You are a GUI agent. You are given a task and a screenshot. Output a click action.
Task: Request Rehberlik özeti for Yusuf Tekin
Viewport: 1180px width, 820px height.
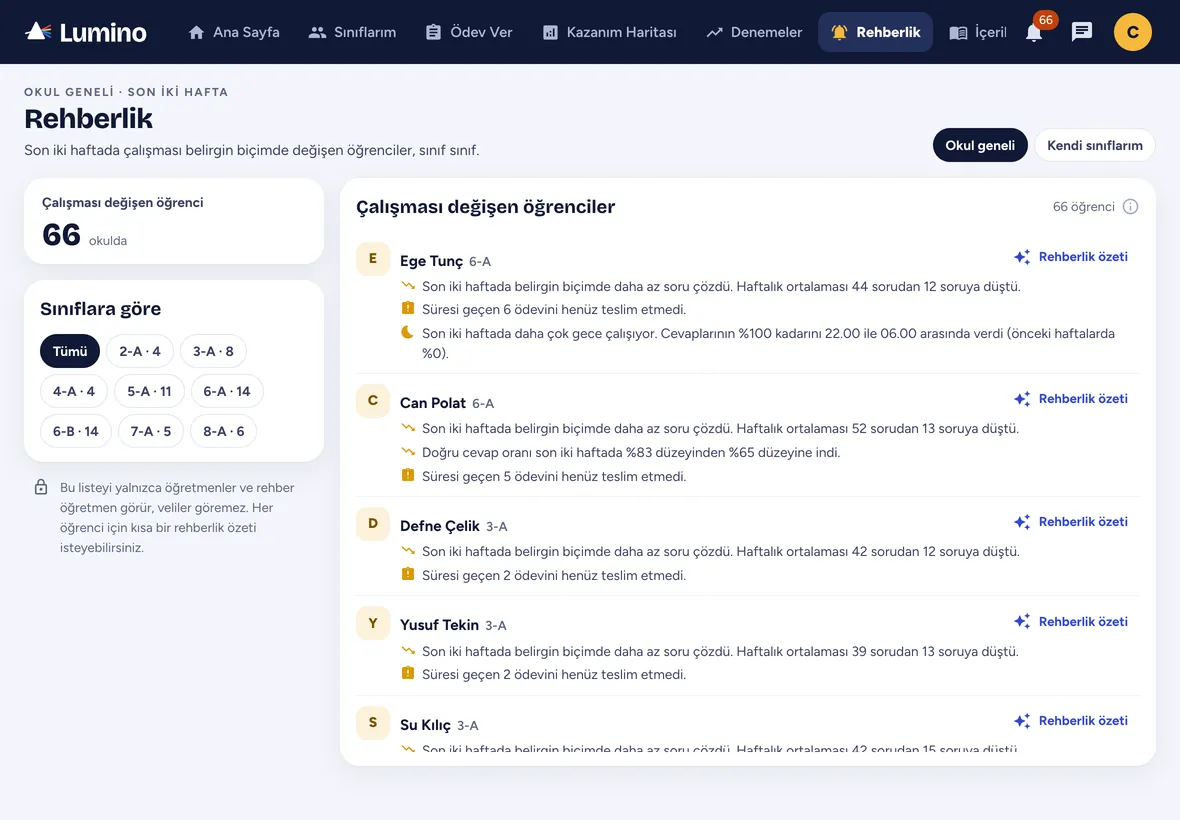pos(1071,621)
